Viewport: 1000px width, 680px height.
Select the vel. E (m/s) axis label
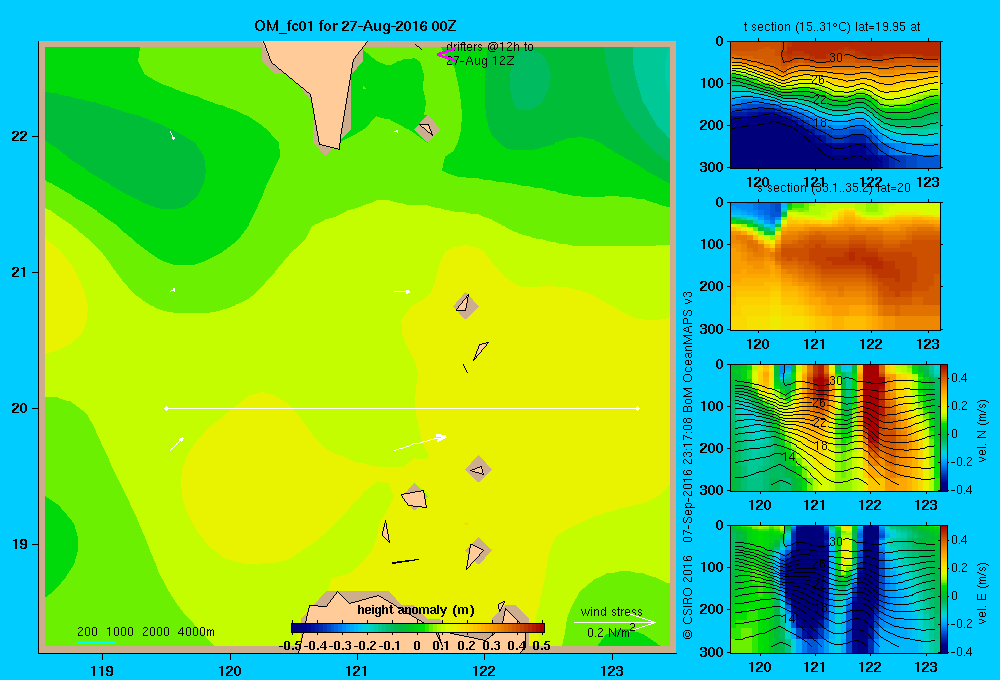(983, 593)
